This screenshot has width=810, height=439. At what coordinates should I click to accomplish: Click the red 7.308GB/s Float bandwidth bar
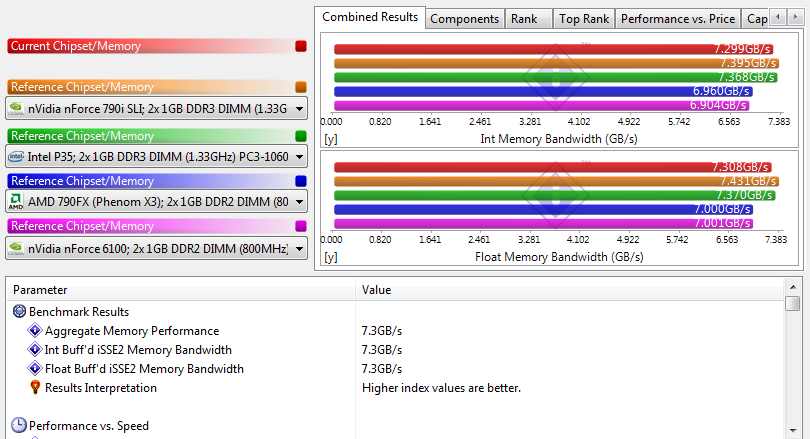pyautogui.click(x=553, y=167)
